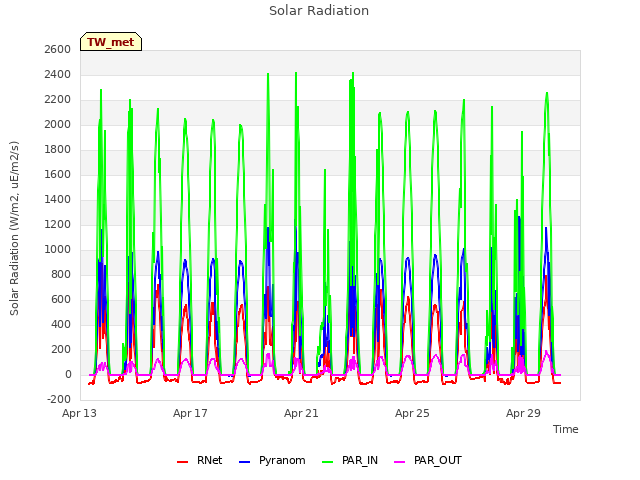The width and height of the screenshot is (640, 480).
Task: Click the Apr 21 x-axis tick label
Action: pos(301,413)
